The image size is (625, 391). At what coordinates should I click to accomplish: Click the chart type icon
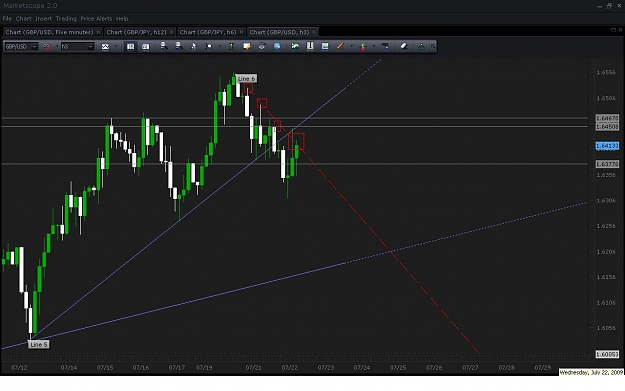(105, 47)
